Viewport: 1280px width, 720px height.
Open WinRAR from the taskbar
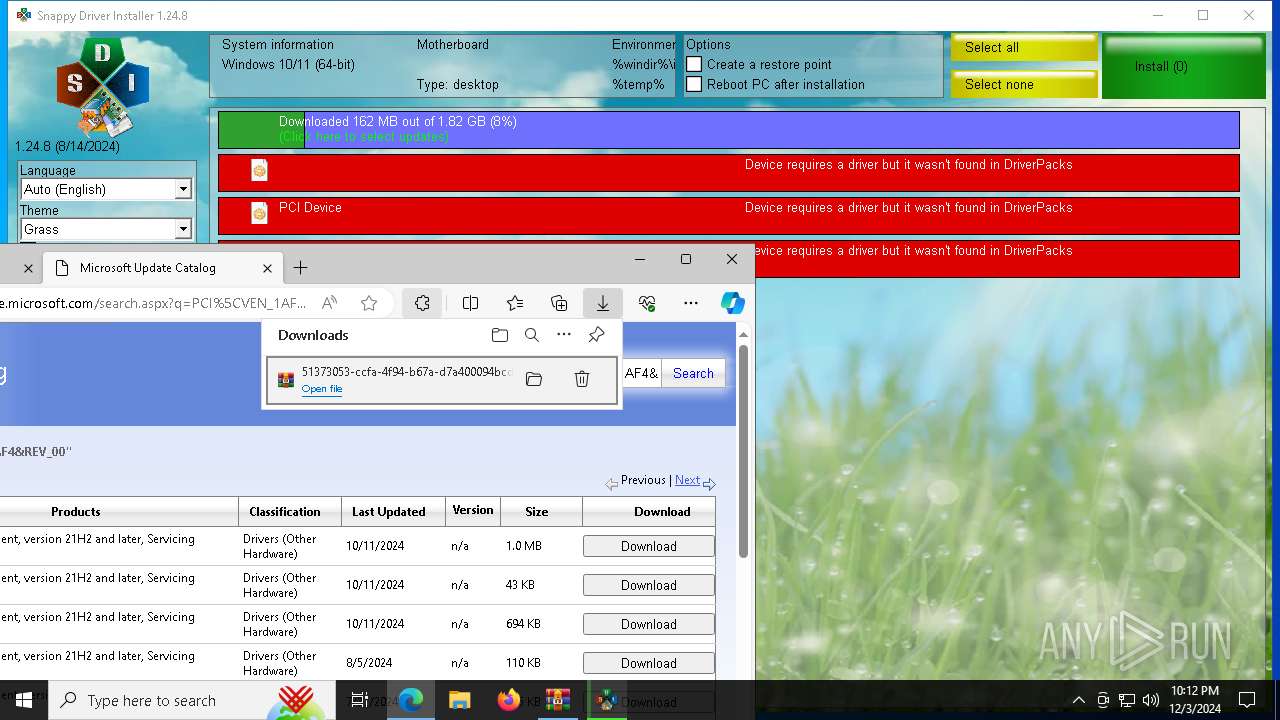click(x=558, y=700)
